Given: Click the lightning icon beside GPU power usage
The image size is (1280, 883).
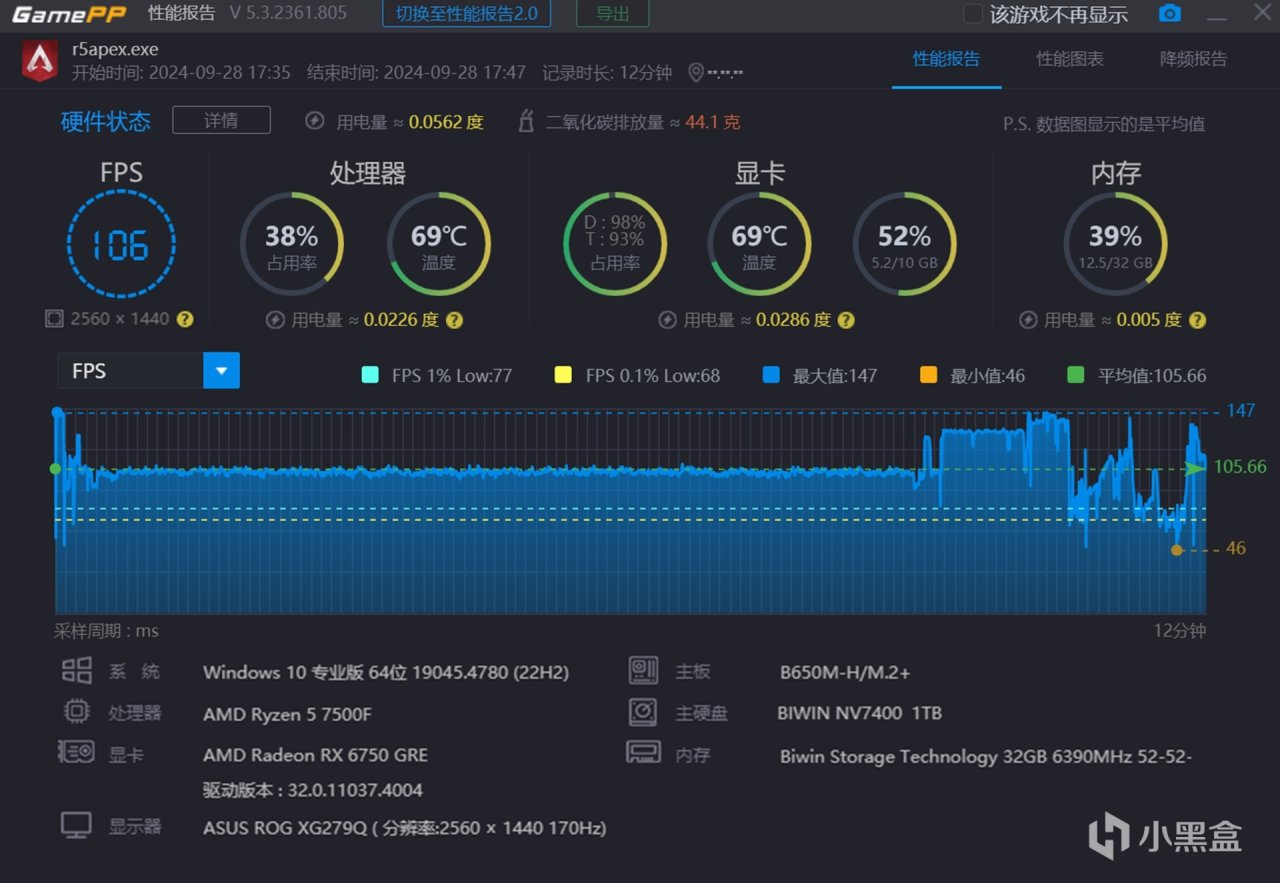Looking at the screenshot, I should (x=667, y=320).
